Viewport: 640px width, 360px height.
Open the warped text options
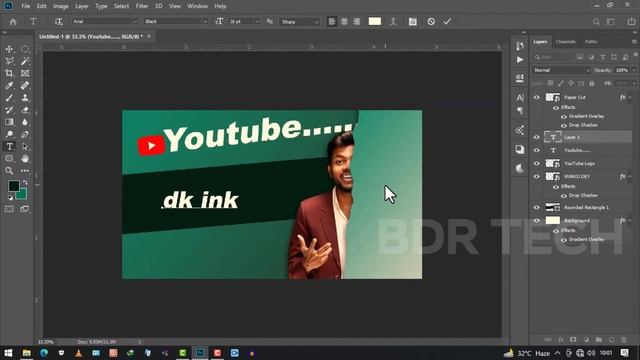(x=393, y=22)
